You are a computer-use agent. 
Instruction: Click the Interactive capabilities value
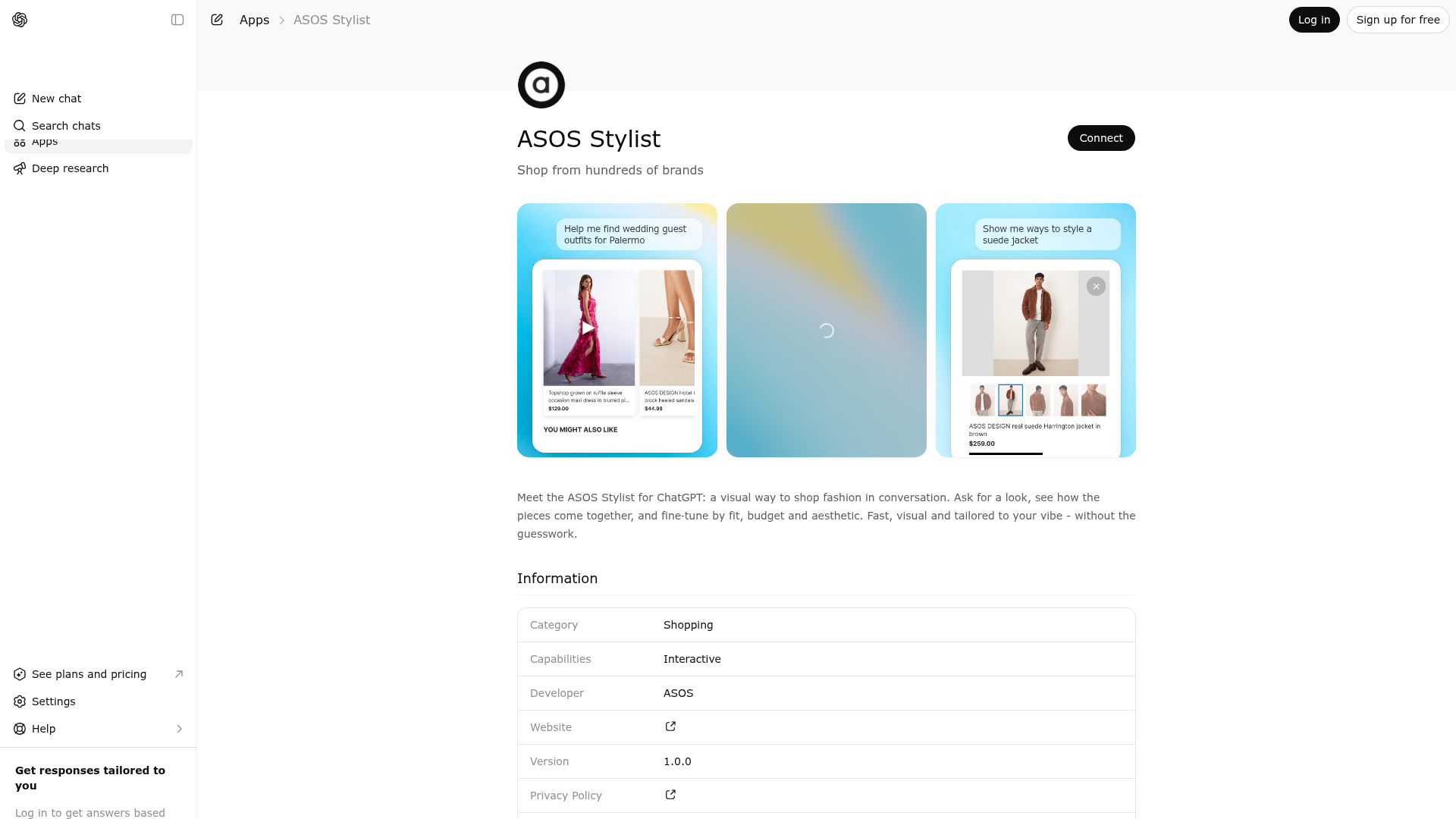point(692,659)
